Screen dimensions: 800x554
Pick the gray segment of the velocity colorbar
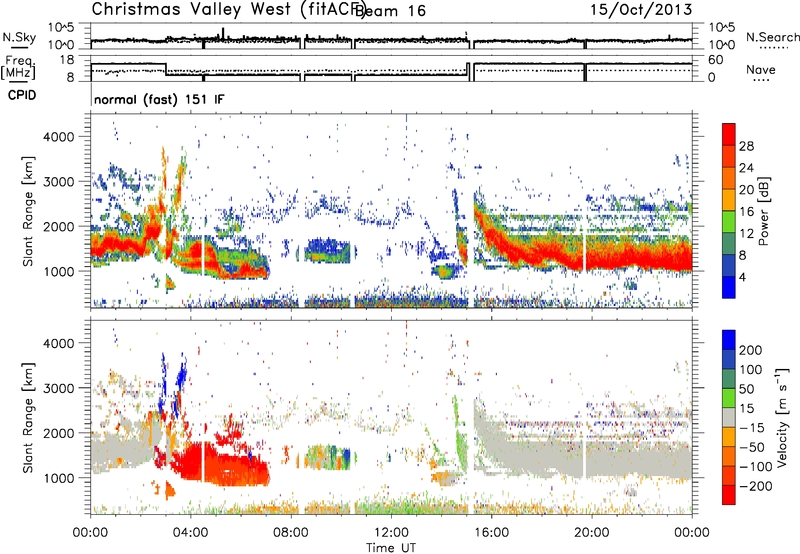coord(729,418)
